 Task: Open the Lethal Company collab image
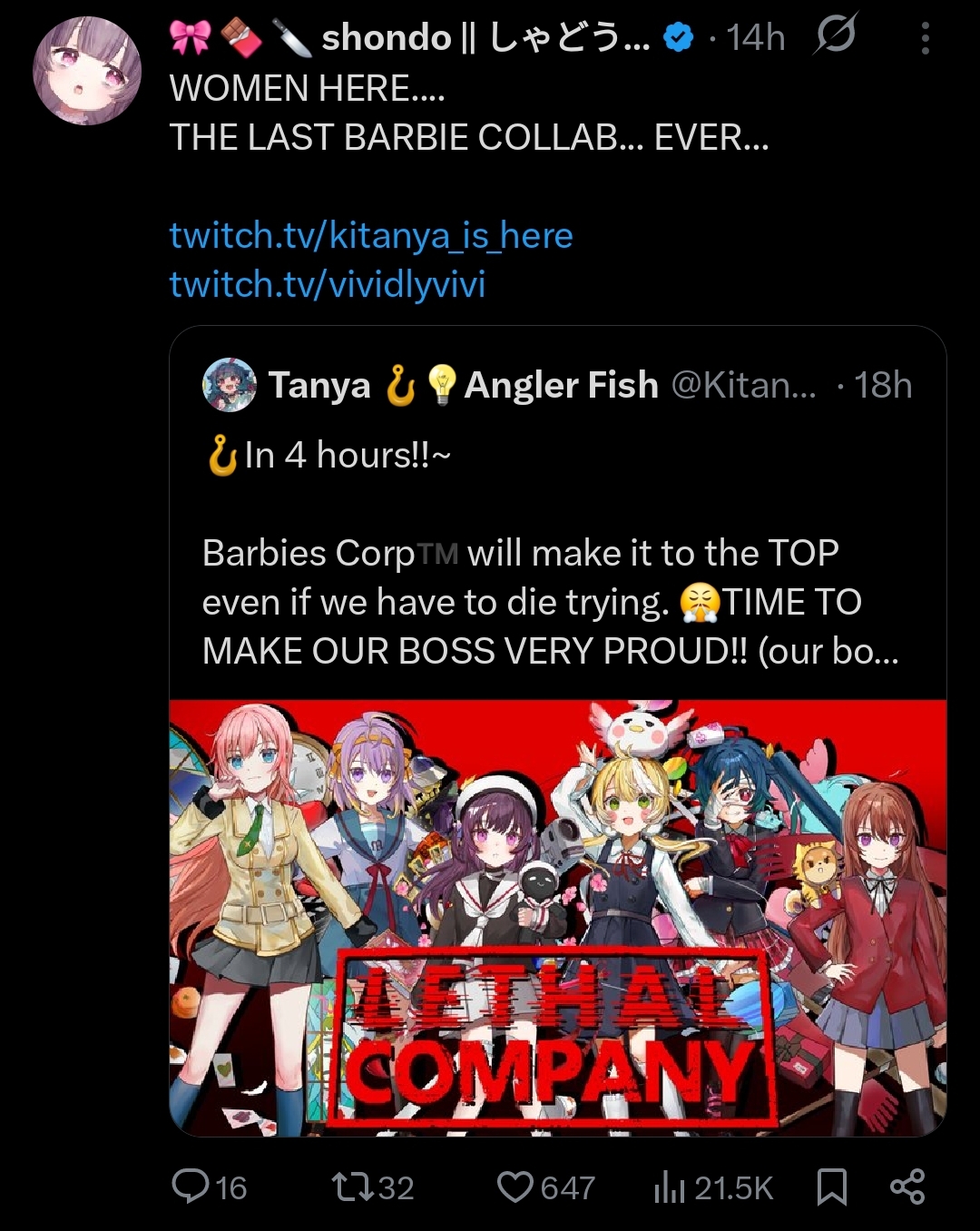coord(558,918)
